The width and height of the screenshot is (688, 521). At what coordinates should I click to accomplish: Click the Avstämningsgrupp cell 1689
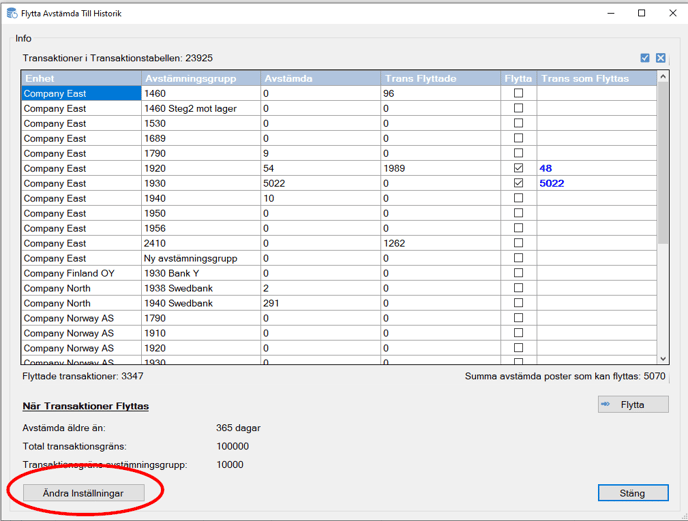click(201, 139)
